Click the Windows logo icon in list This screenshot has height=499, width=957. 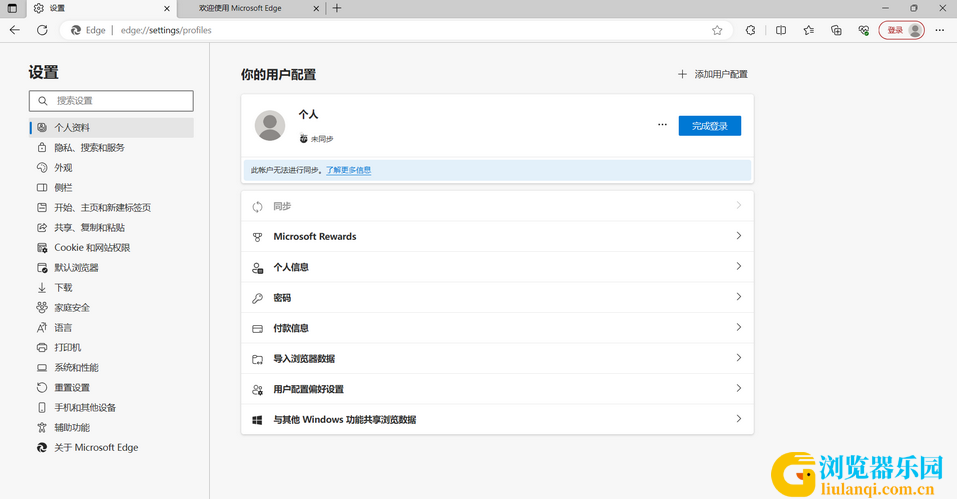click(258, 420)
